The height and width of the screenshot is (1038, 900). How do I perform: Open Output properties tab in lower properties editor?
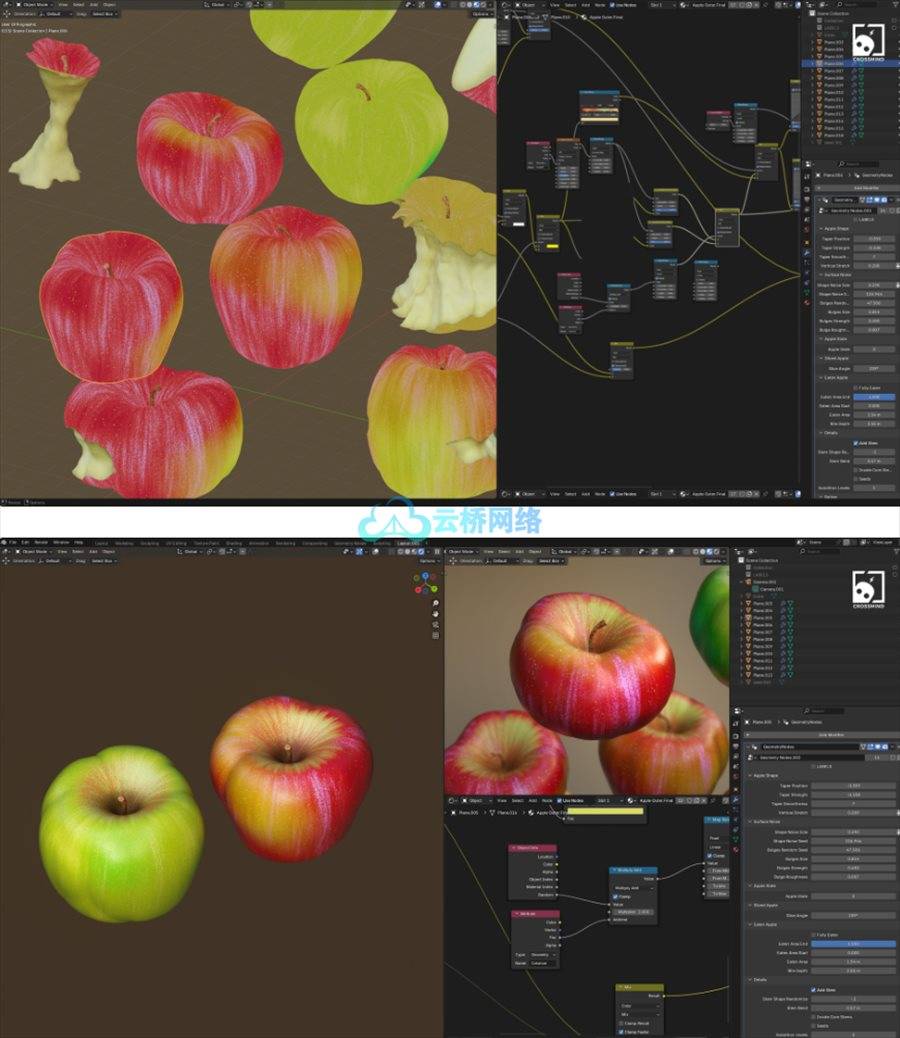(735, 746)
